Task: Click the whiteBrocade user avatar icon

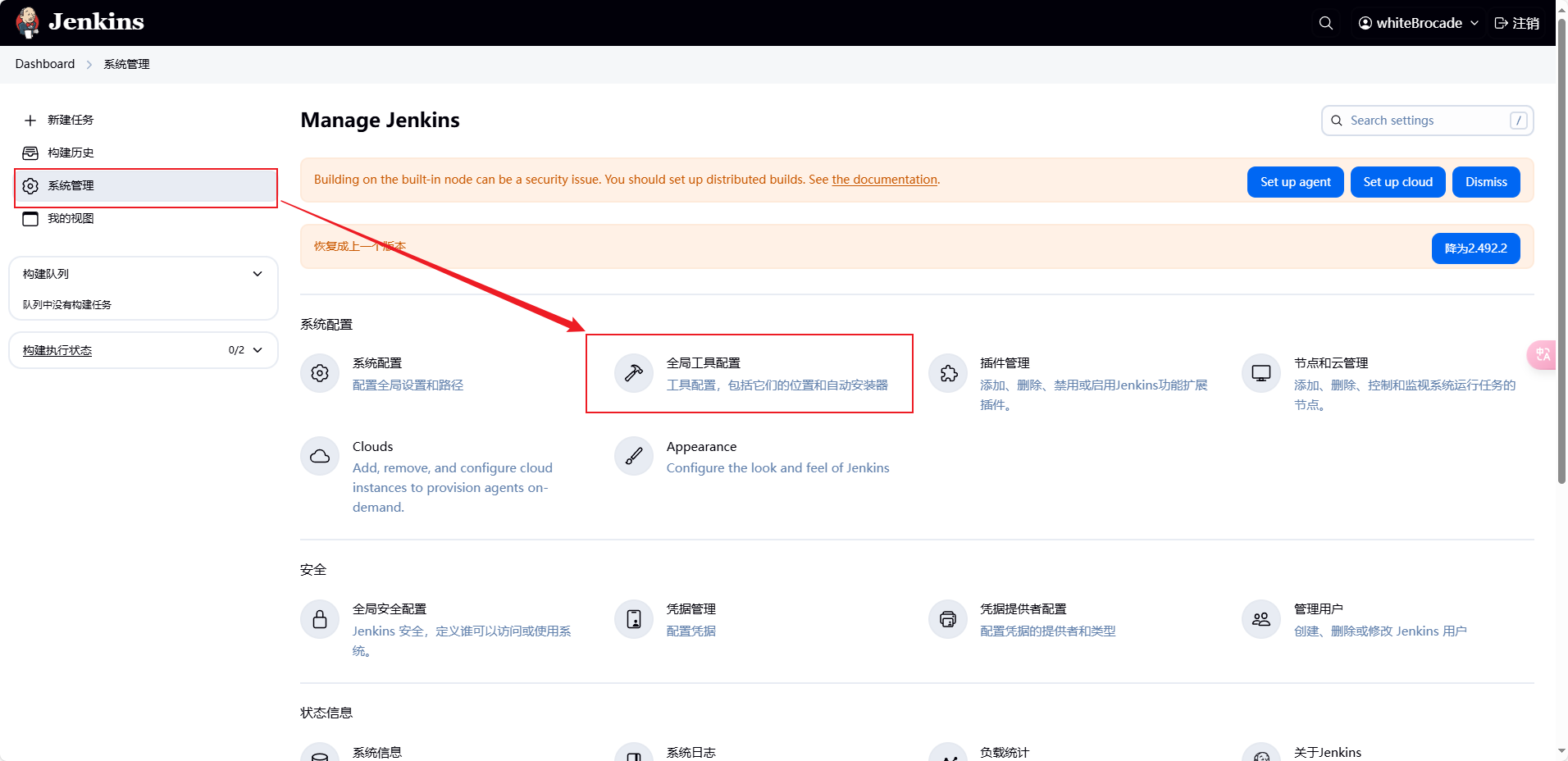Action: 1365,23
